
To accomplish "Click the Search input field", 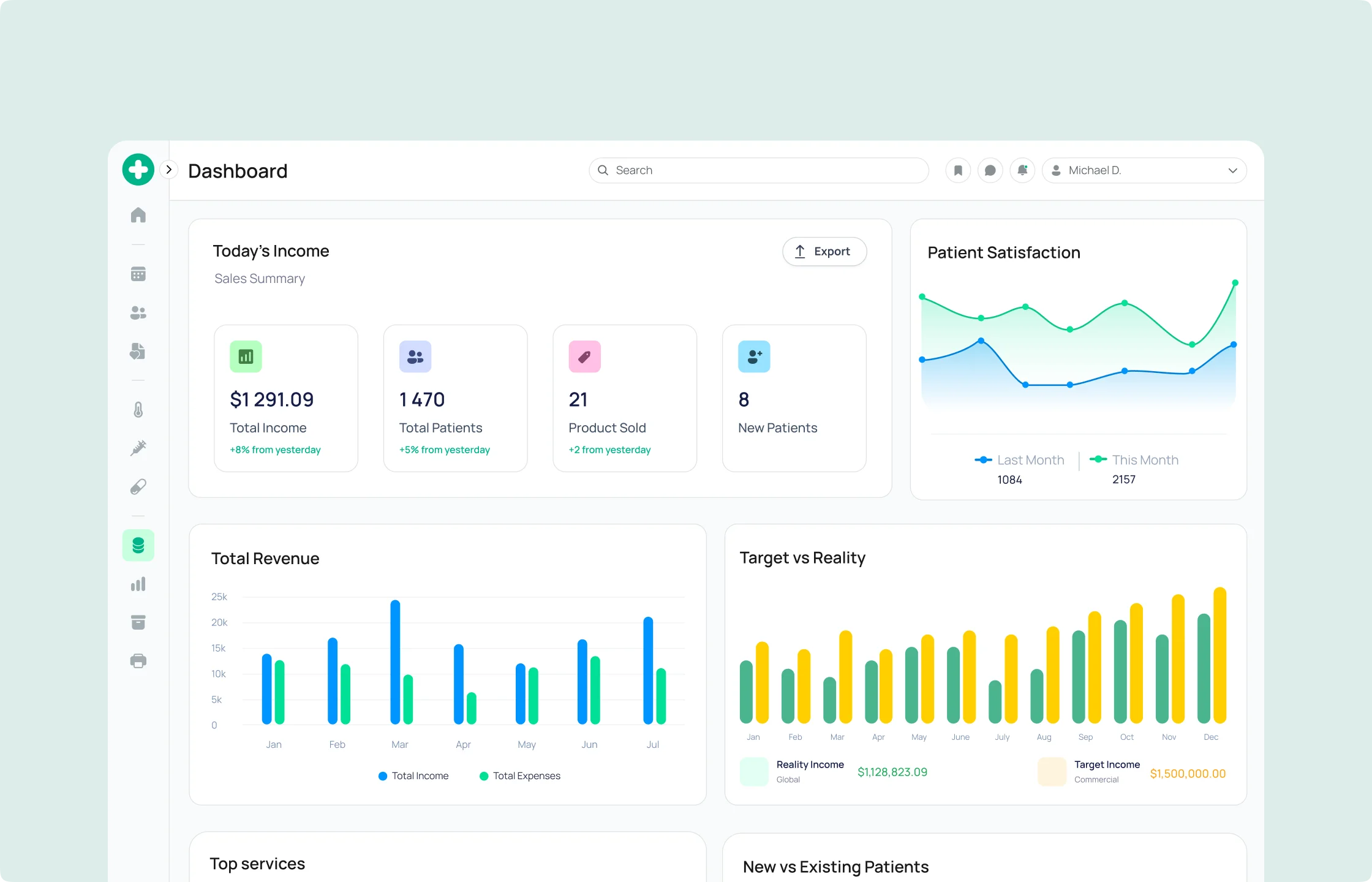I will coord(759,170).
